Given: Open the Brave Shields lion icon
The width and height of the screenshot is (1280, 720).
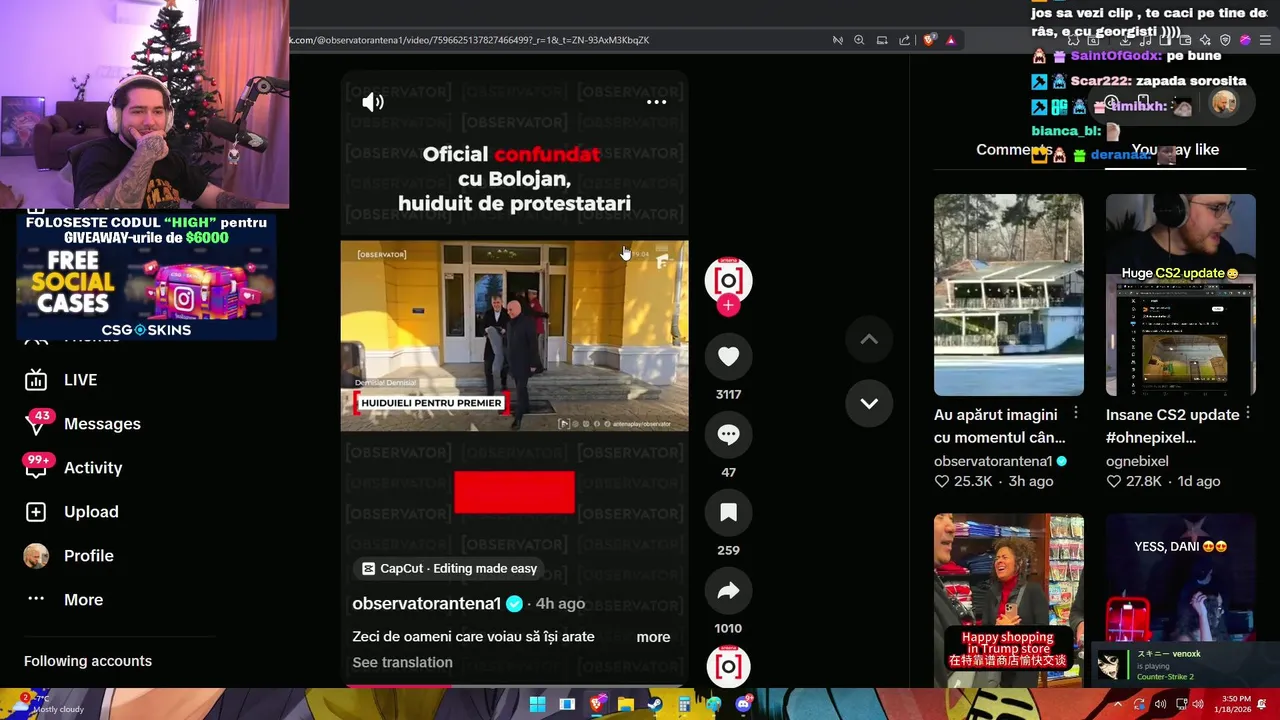Looking at the screenshot, I should click(x=929, y=40).
